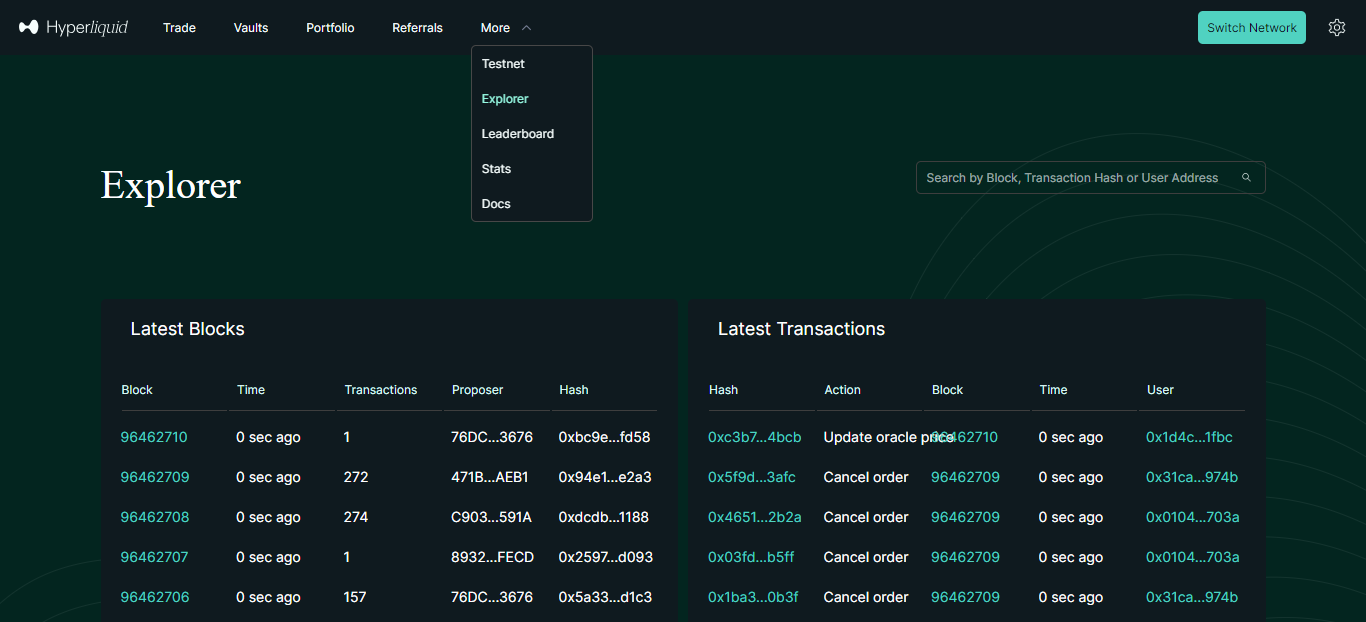Viewport: 1366px width, 622px height.
Task: Click the Action column header
Action: (842, 390)
